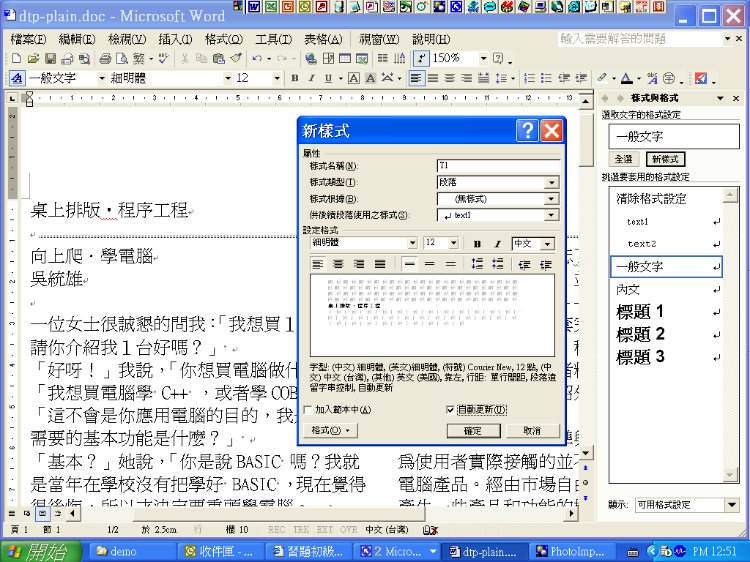Click Decrease indent icon in New Style dialog
Screen dimensions: 750x562
click(x=525, y=264)
